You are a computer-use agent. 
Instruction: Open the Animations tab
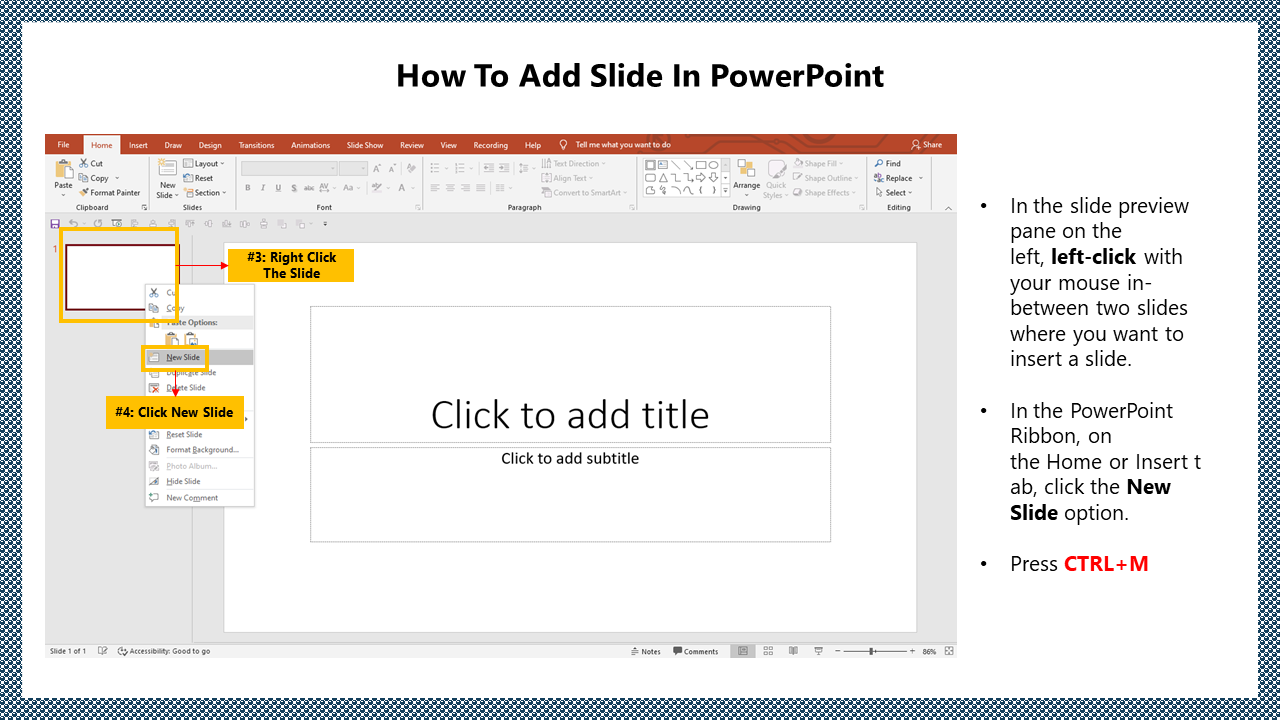[x=310, y=145]
